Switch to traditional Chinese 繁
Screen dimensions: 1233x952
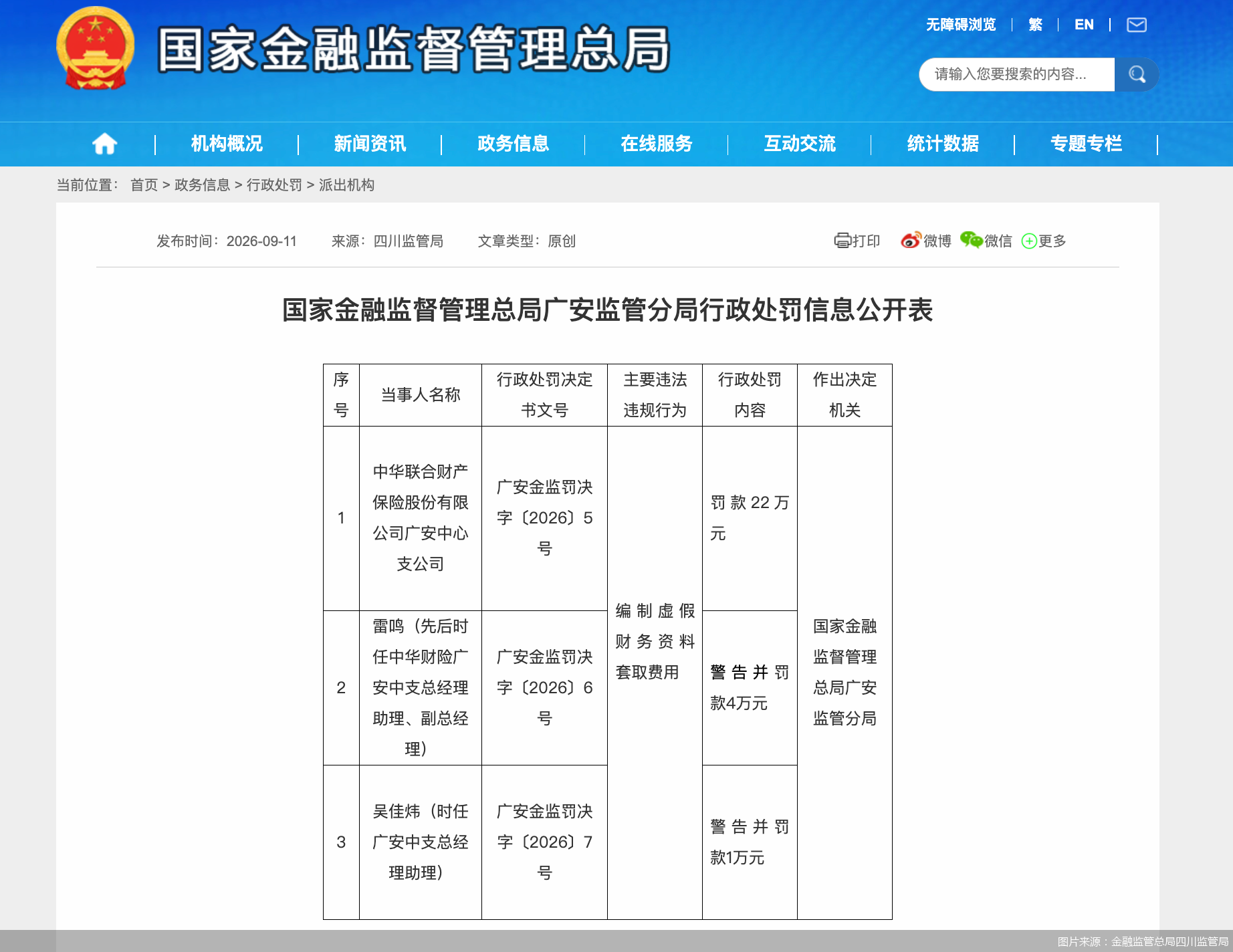coord(1035,25)
